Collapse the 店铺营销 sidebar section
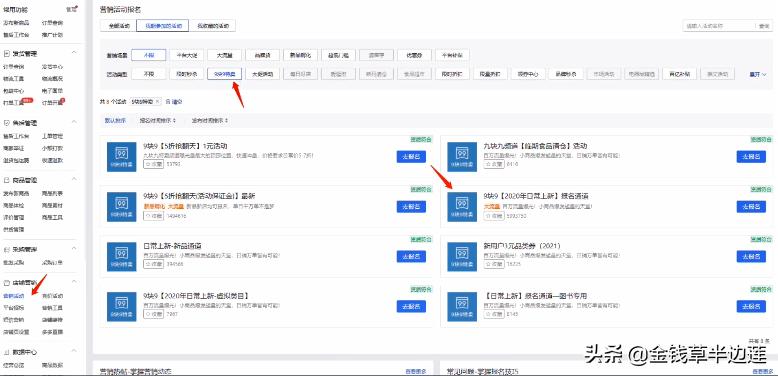 [x=74, y=282]
